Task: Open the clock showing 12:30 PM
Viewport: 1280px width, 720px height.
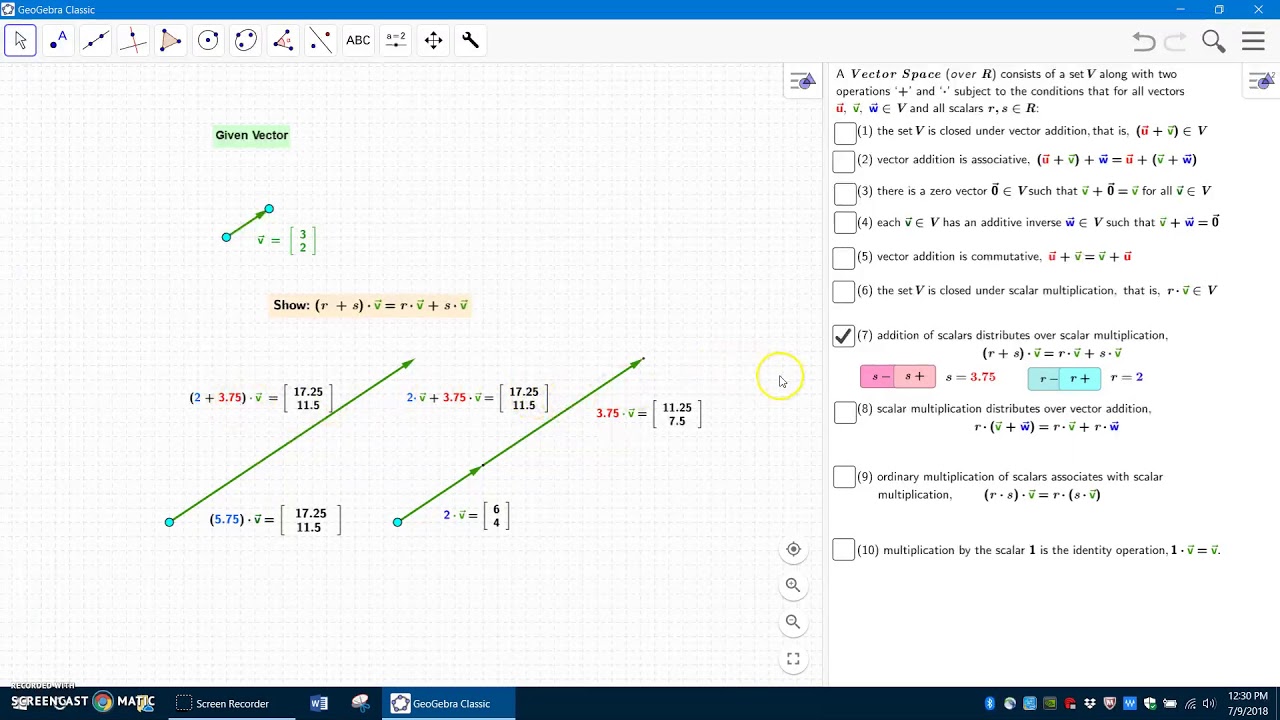Action: click(1247, 703)
